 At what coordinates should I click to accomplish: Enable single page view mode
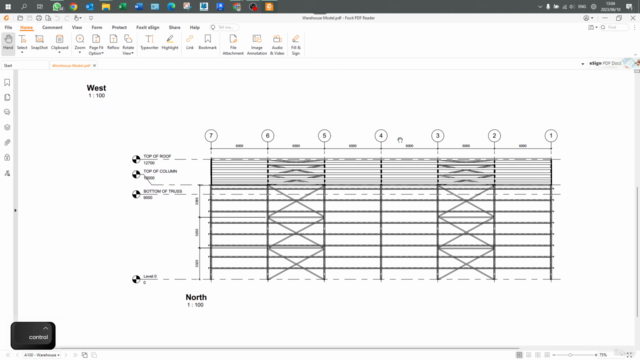tap(519, 355)
